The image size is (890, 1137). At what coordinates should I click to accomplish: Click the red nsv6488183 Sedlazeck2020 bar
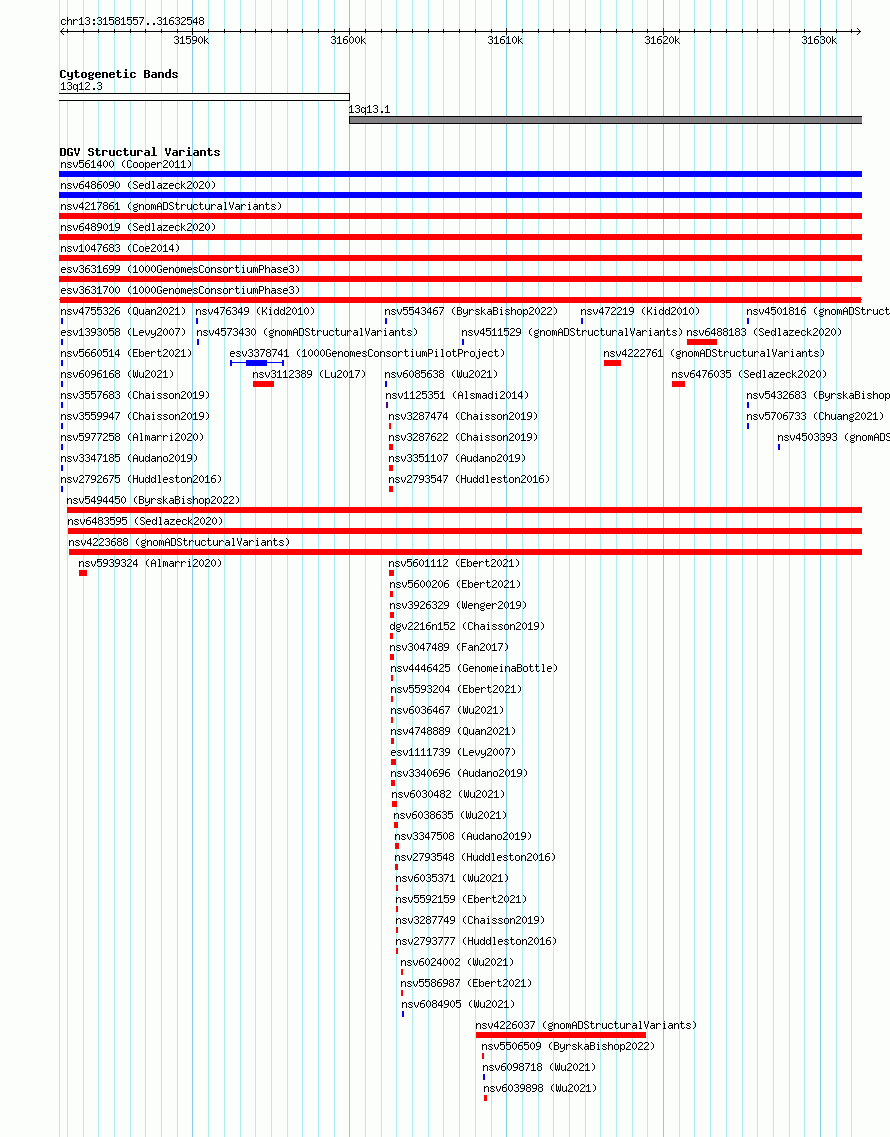701,342
